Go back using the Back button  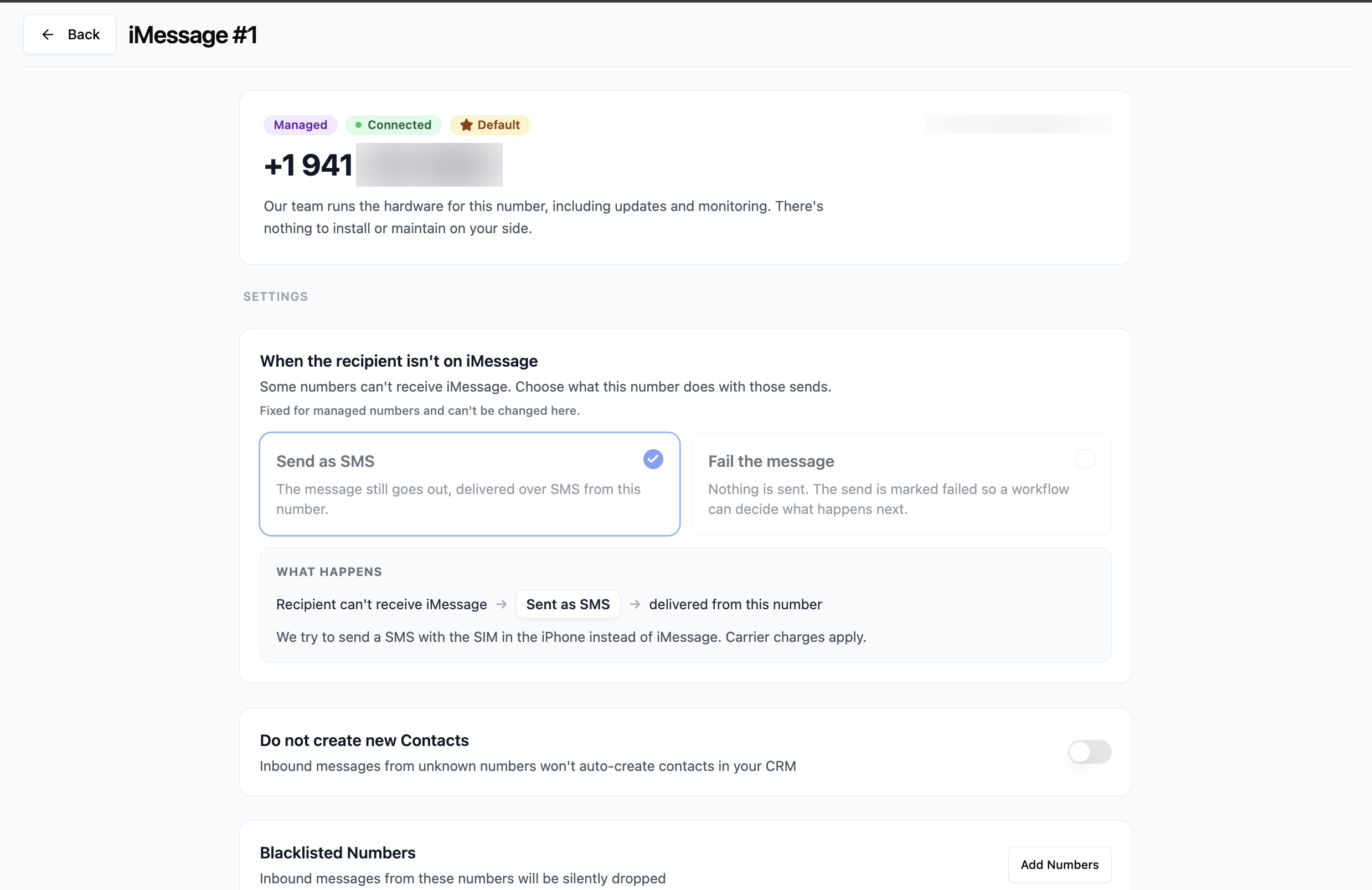click(x=69, y=34)
